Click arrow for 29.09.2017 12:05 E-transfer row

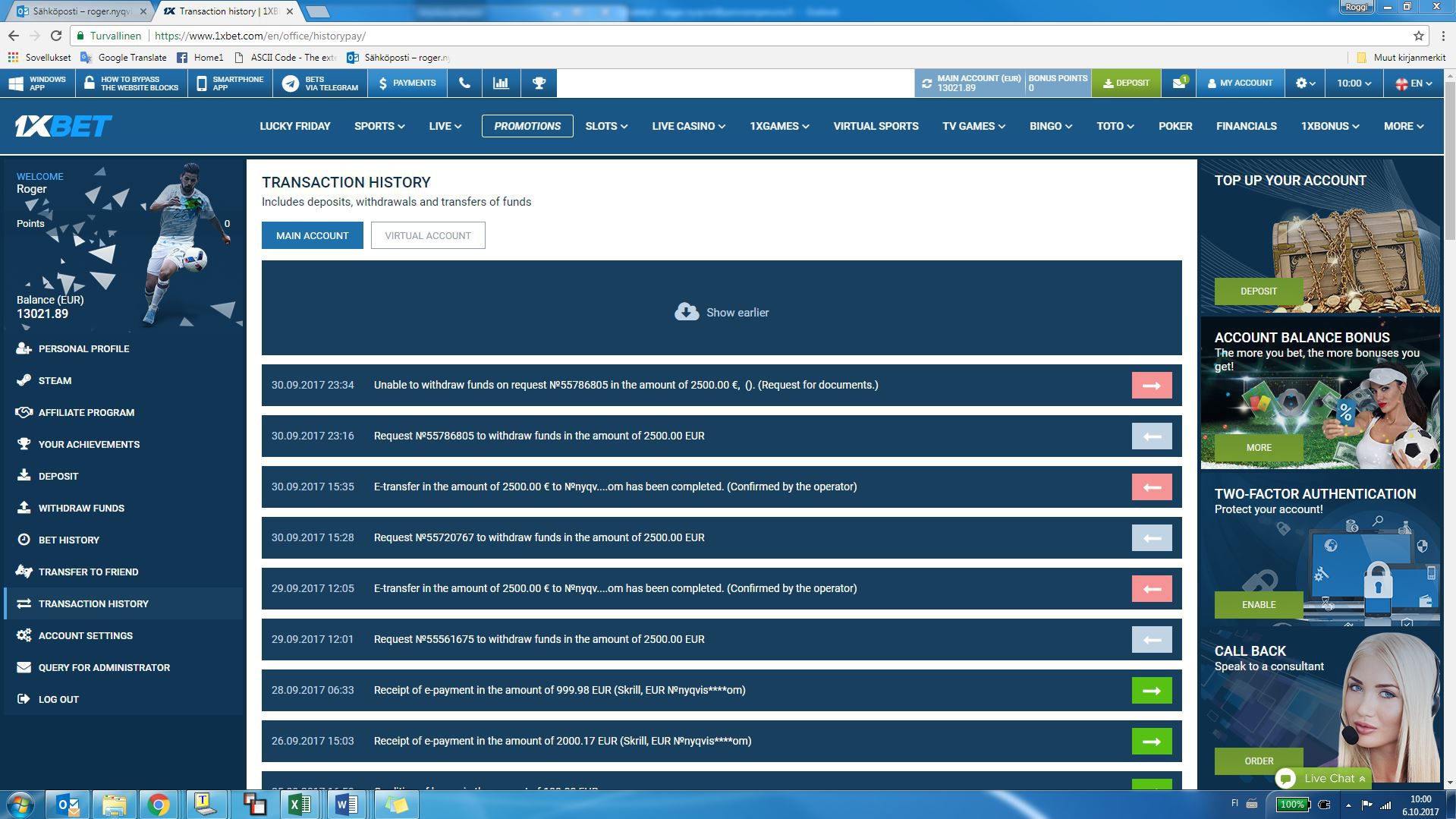(x=1152, y=588)
